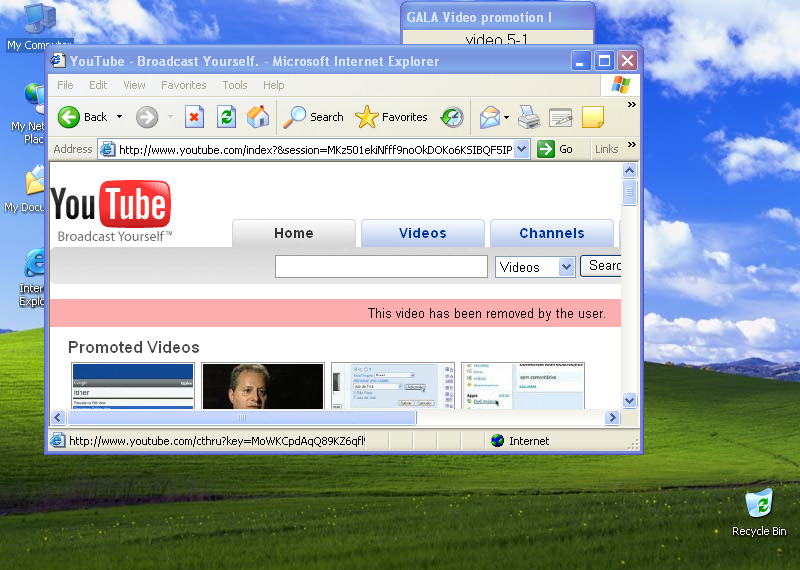The image size is (800, 570).
Task: Click the Print icon
Action: point(529,117)
